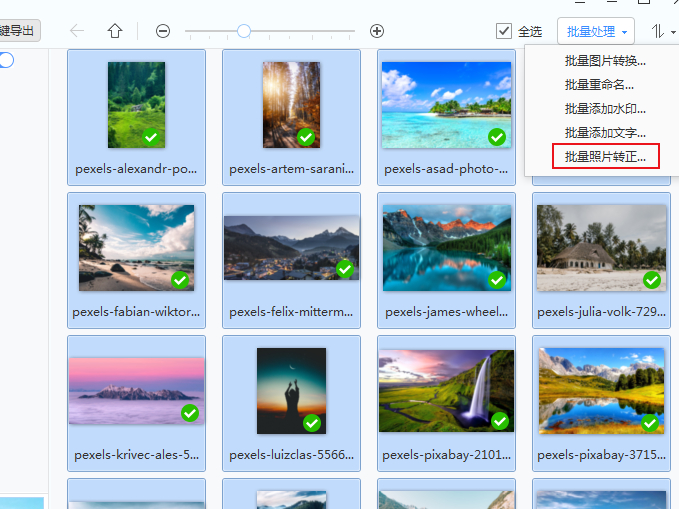Deselect checkmark on pexels-krivec-ales-5... image
Image resolution: width=679 pixels, height=509 pixels.
(190, 413)
